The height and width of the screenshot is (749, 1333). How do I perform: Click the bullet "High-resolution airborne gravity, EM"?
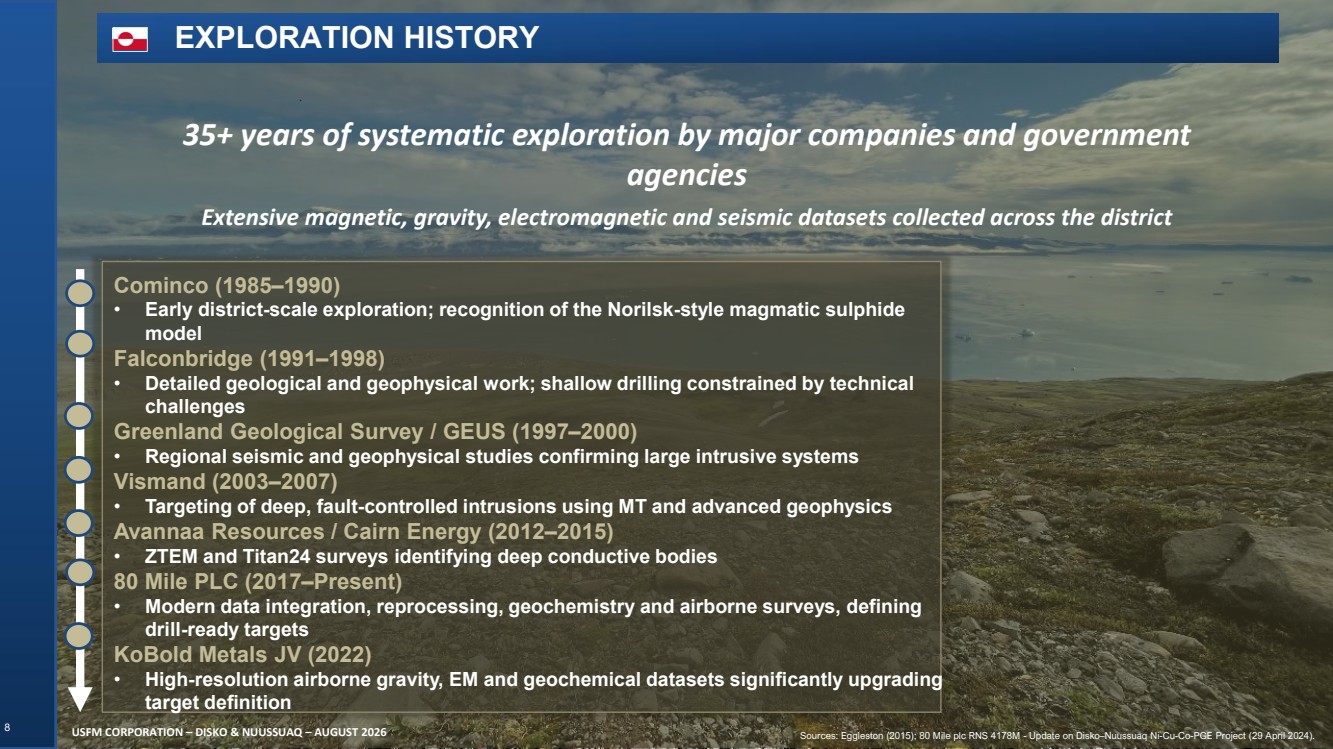(543, 691)
